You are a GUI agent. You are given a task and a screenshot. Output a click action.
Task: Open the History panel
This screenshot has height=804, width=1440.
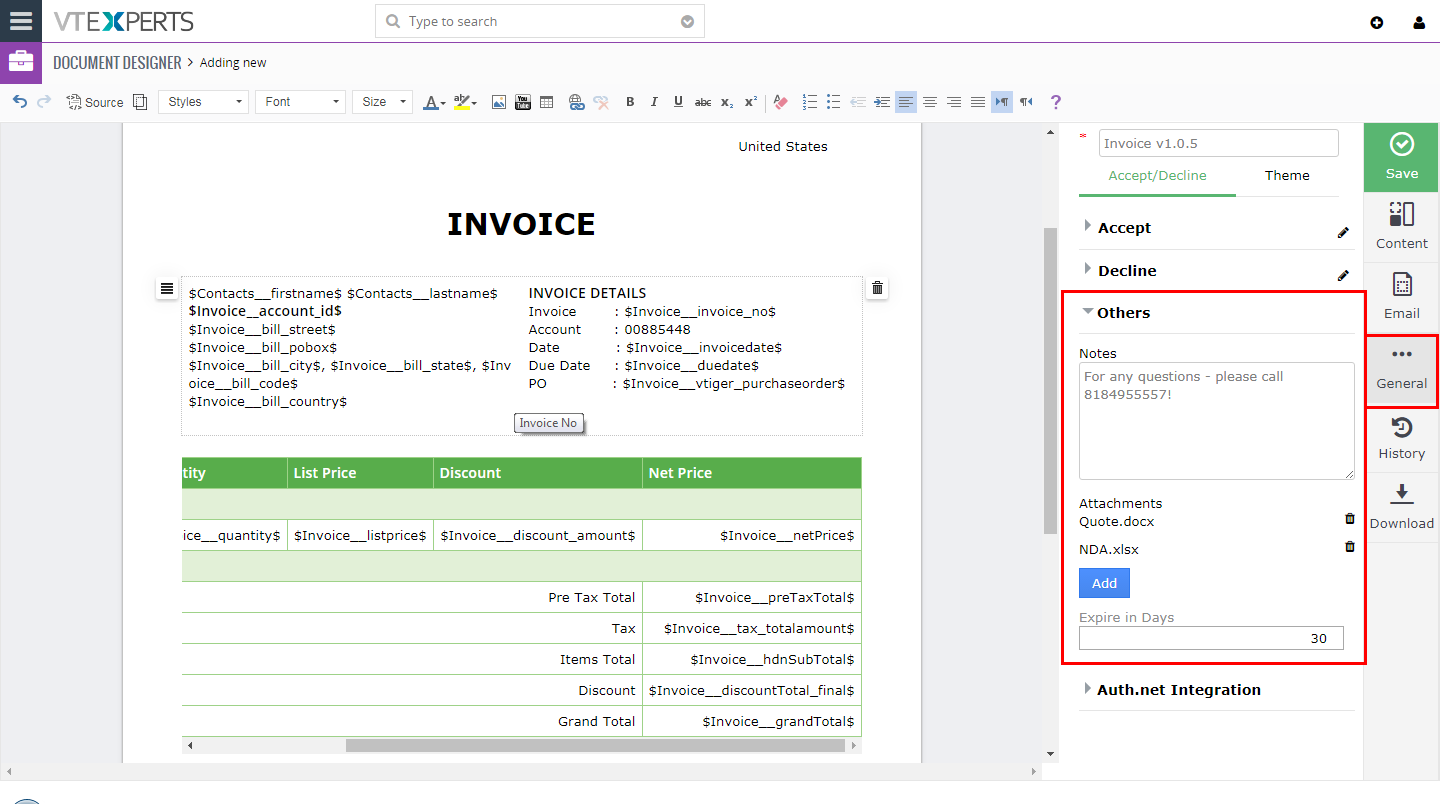pos(1401,438)
